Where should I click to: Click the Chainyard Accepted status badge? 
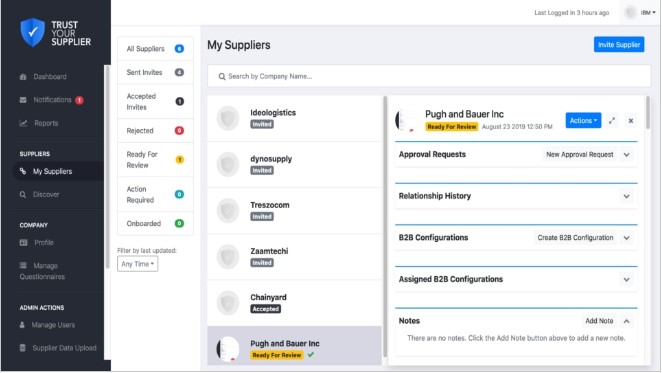(x=266, y=309)
